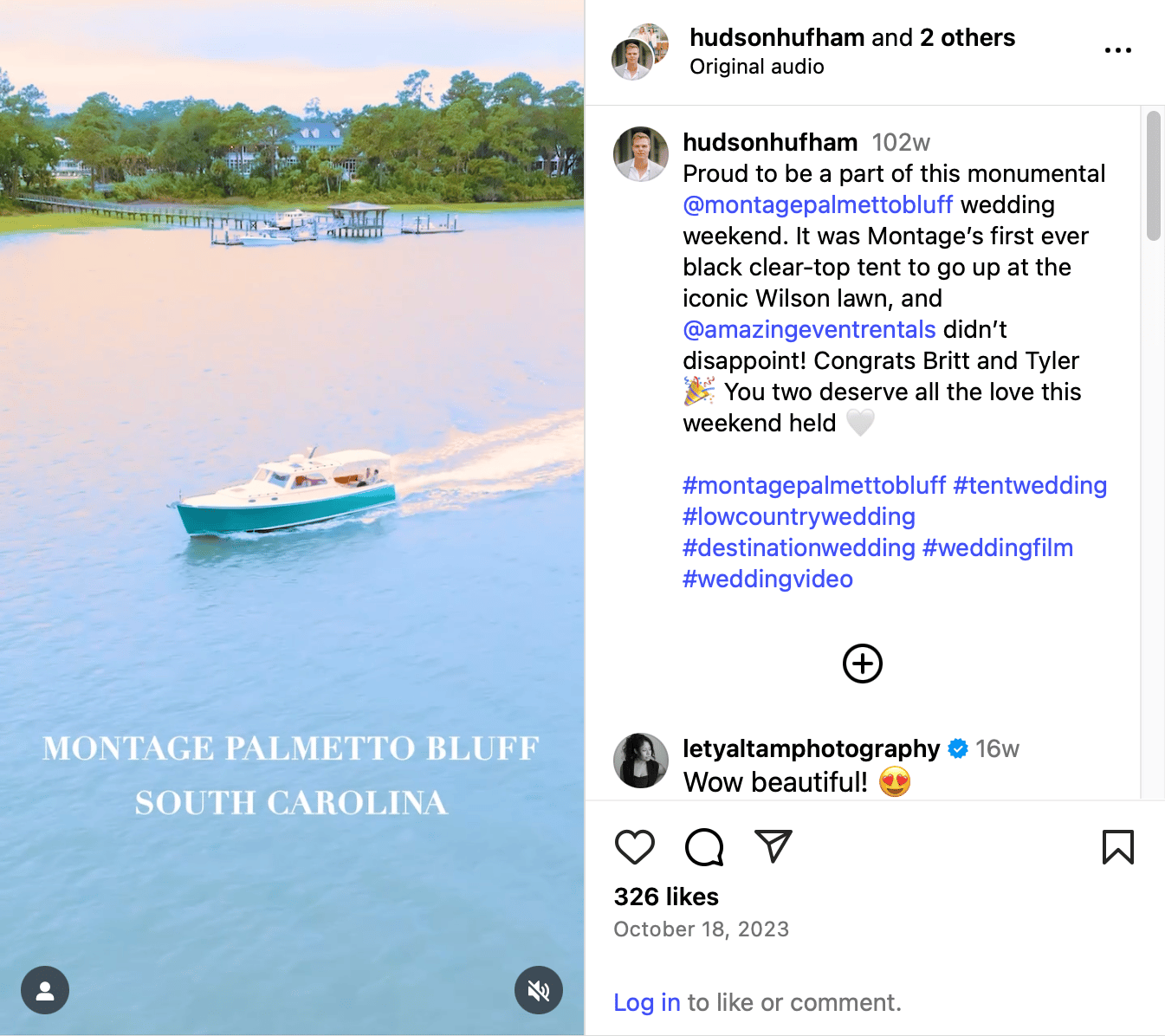Screen dimensions: 1165x1036
Task: Share post via paper plane icon
Action: click(x=773, y=846)
